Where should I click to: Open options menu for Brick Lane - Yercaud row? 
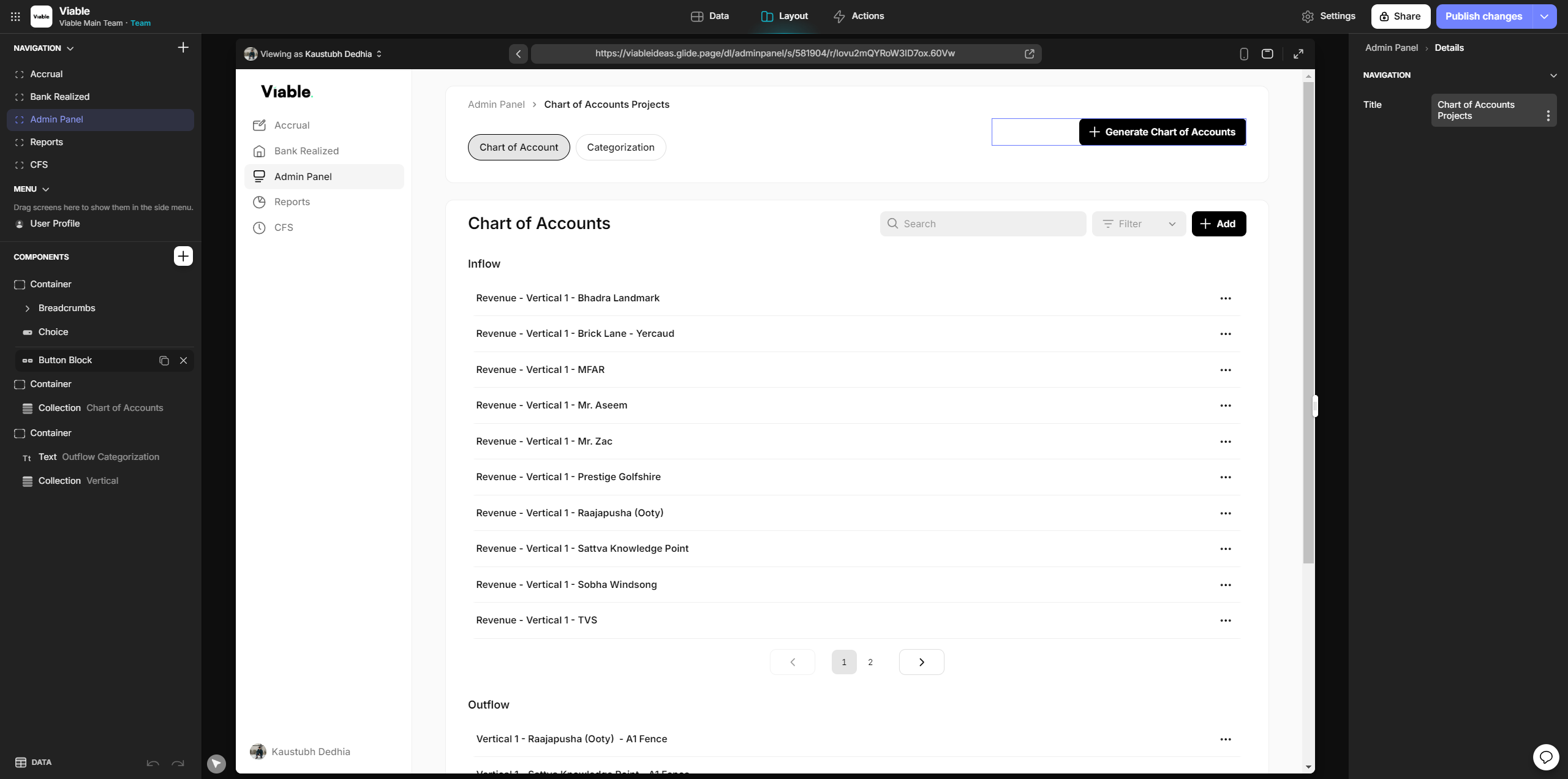point(1226,334)
